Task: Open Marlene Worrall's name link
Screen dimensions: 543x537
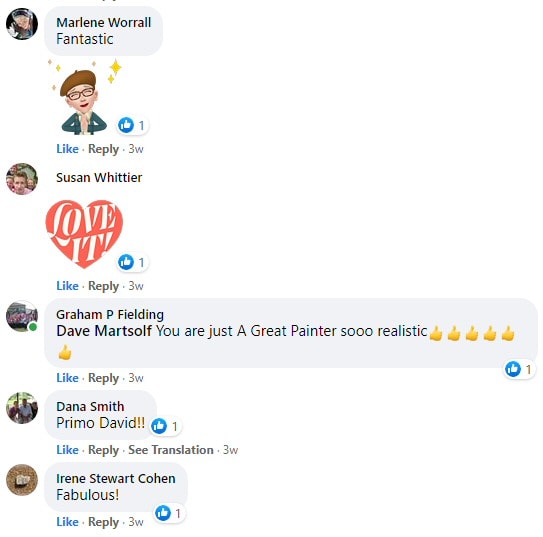Action: pyautogui.click(x=104, y=23)
